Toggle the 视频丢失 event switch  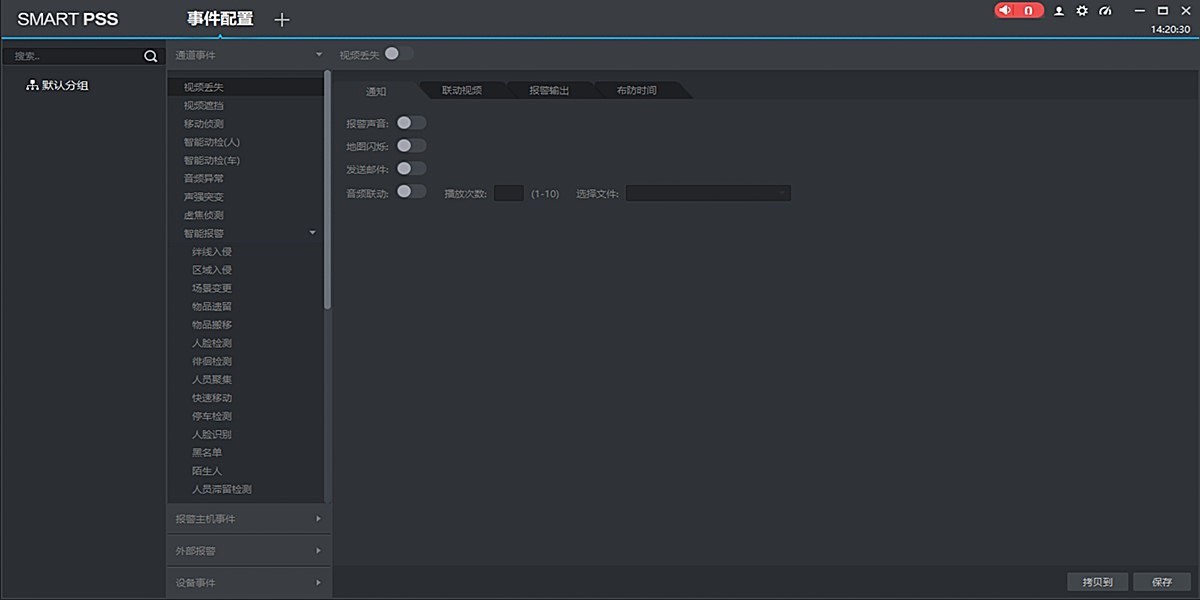click(398, 54)
